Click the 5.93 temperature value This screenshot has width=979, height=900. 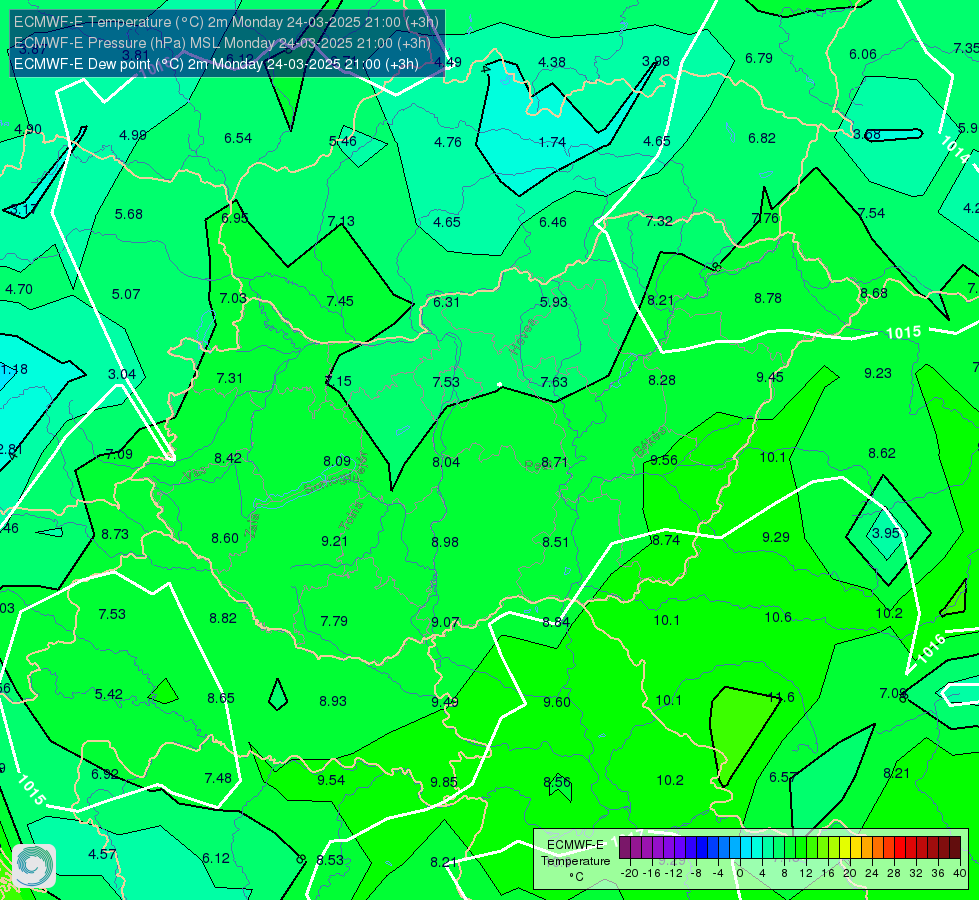click(x=554, y=302)
